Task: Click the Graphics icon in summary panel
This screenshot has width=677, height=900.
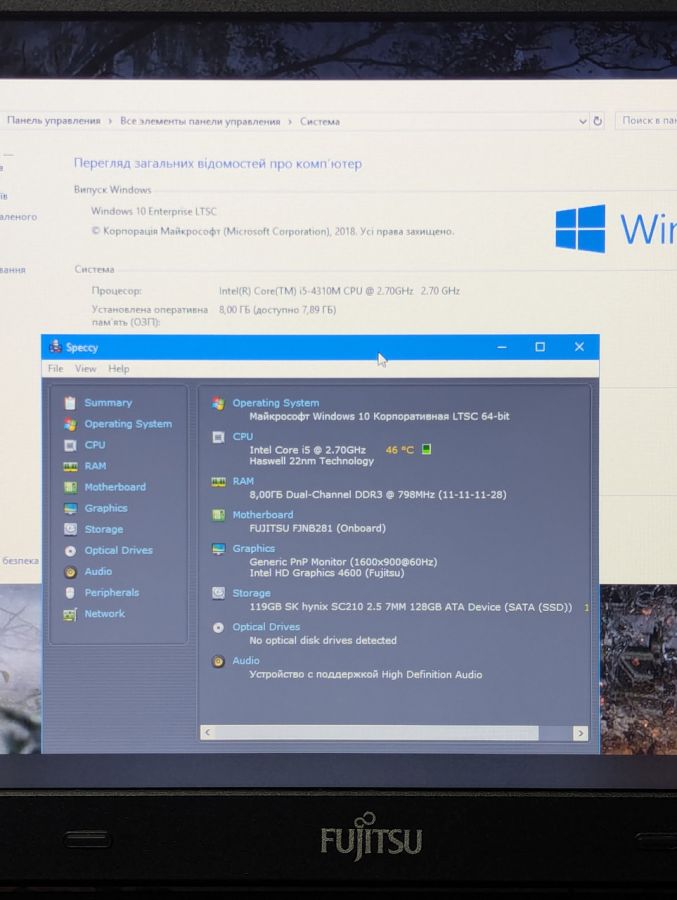Action: pyautogui.click(x=218, y=549)
